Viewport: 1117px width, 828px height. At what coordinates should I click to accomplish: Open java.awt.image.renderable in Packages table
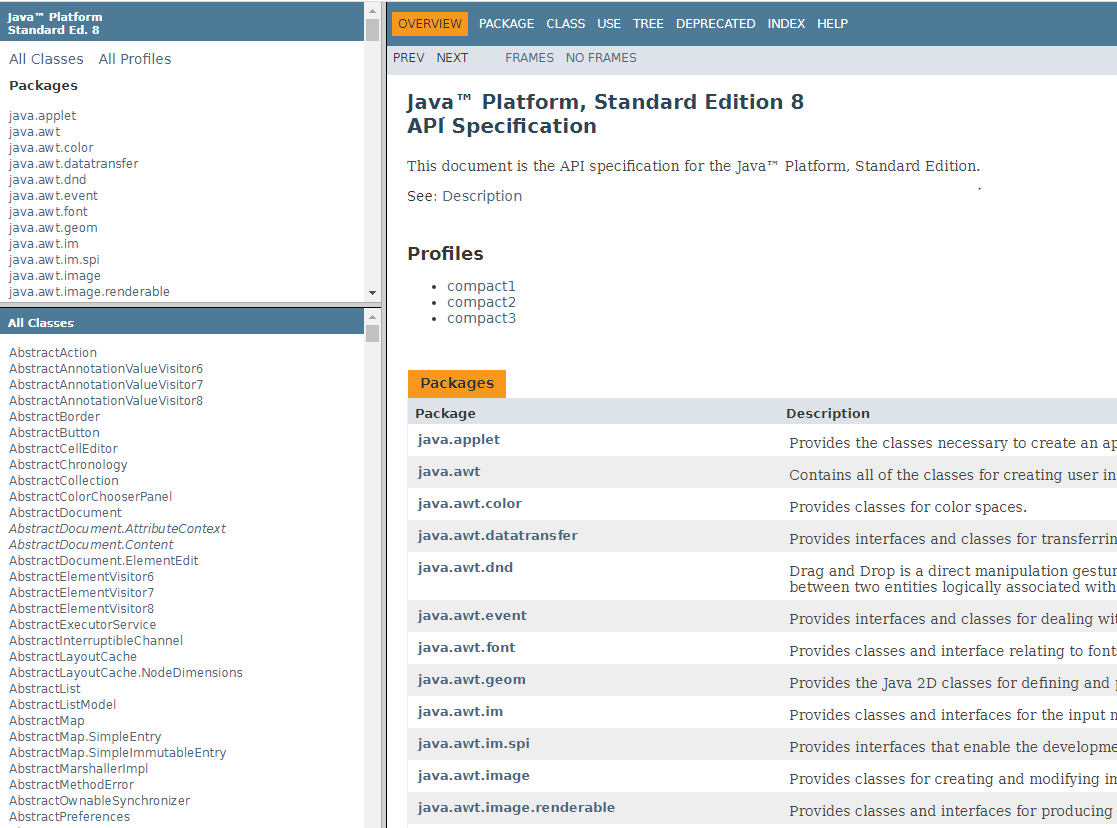click(x=516, y=807)
